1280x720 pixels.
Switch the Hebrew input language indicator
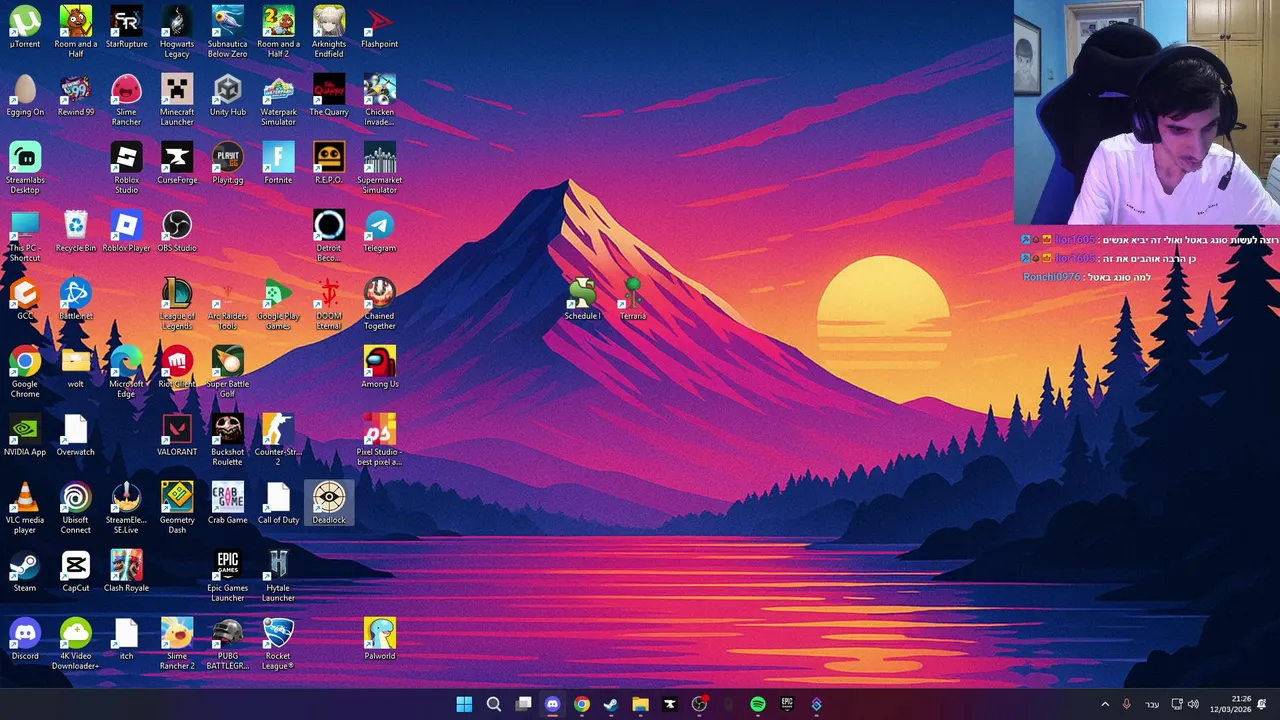tap(1152, 704)
